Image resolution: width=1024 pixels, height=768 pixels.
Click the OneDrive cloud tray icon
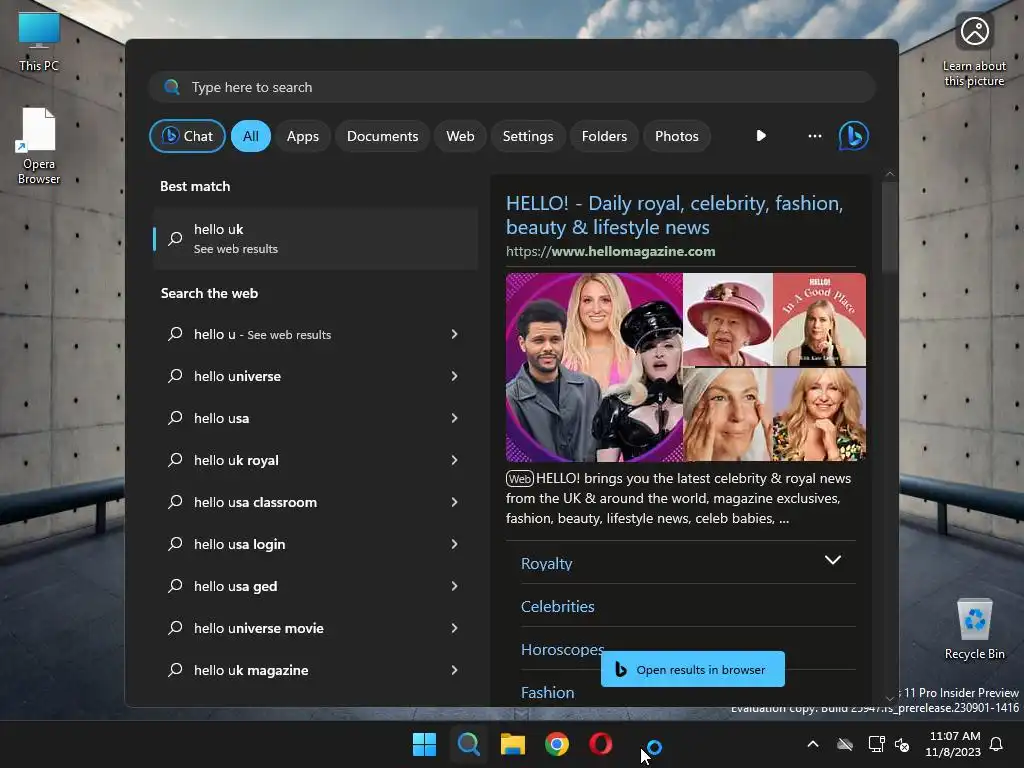pos(845,744)
